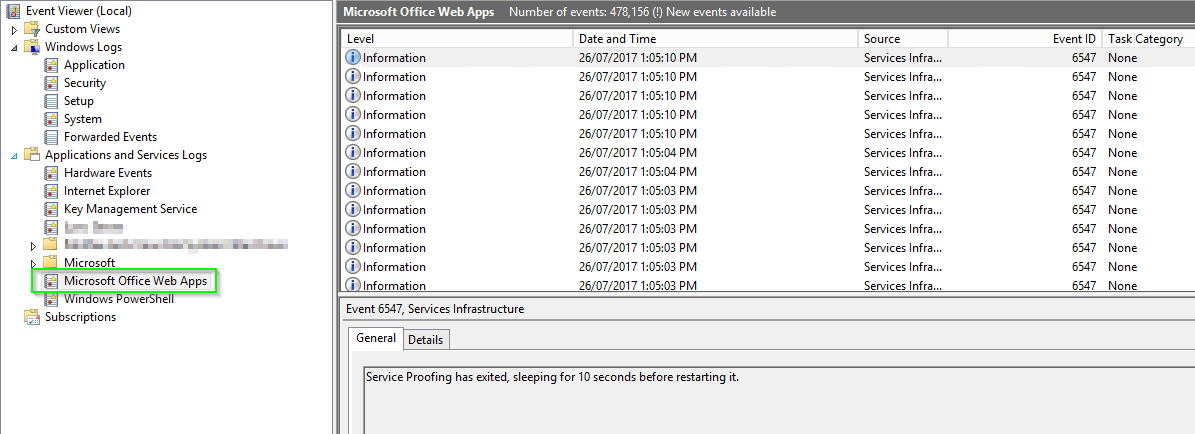Sort by the Event ID column header
The height and width of the screenshot is (434, 1195).
point(1025,39)
